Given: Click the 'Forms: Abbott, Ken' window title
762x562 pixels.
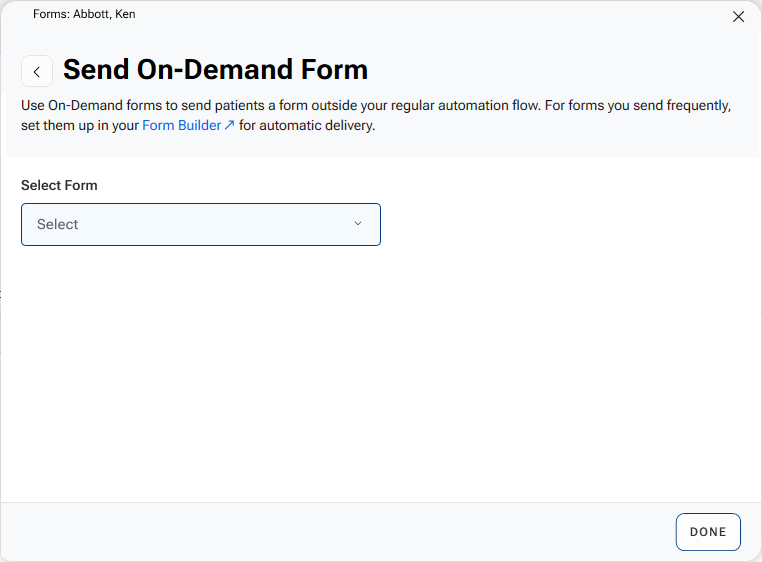Looking at the screenshot, I should [84, 14].
